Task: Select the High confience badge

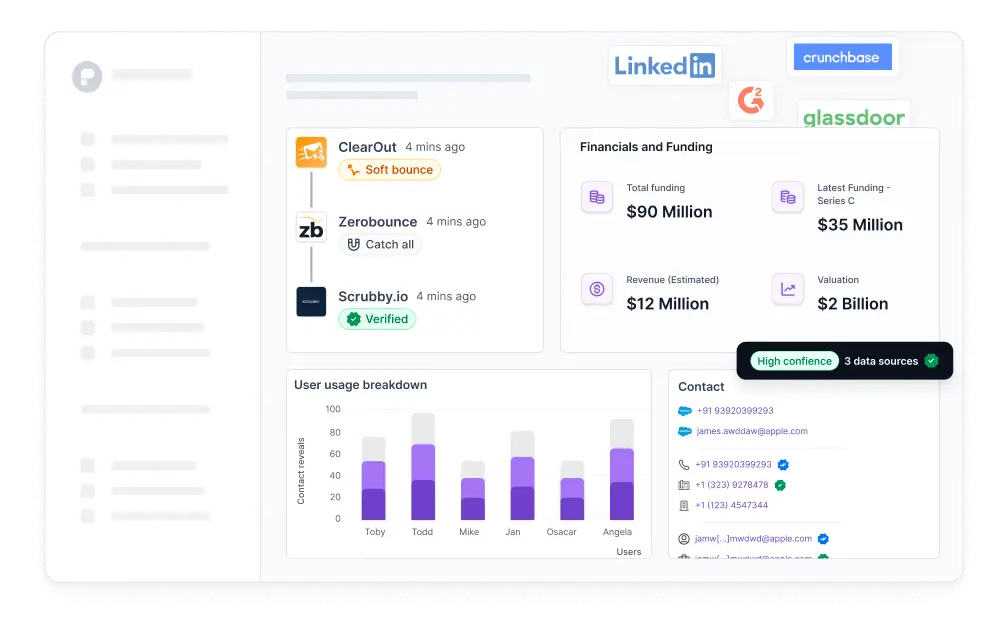Action: click(x=794, y=361)
